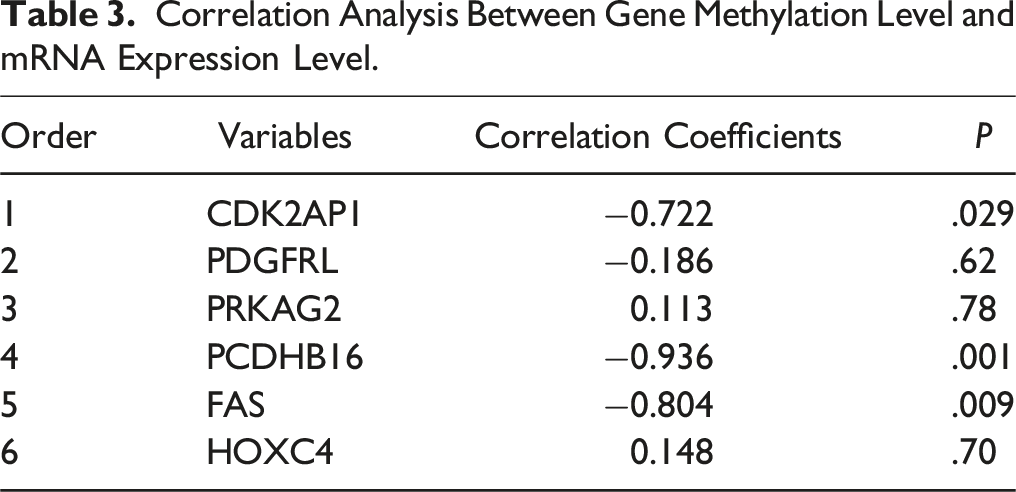
Task: Select the PRKAG2 variable cell
Action: 274,310
